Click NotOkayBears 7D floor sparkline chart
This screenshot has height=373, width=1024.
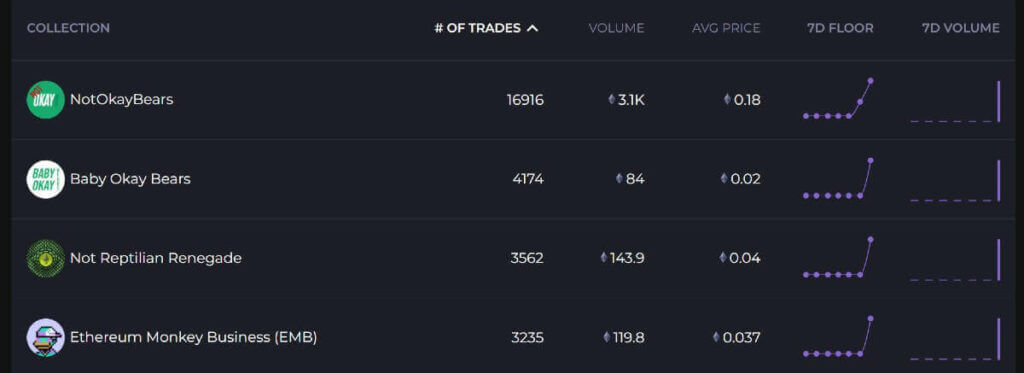click(x=839, y=99)
